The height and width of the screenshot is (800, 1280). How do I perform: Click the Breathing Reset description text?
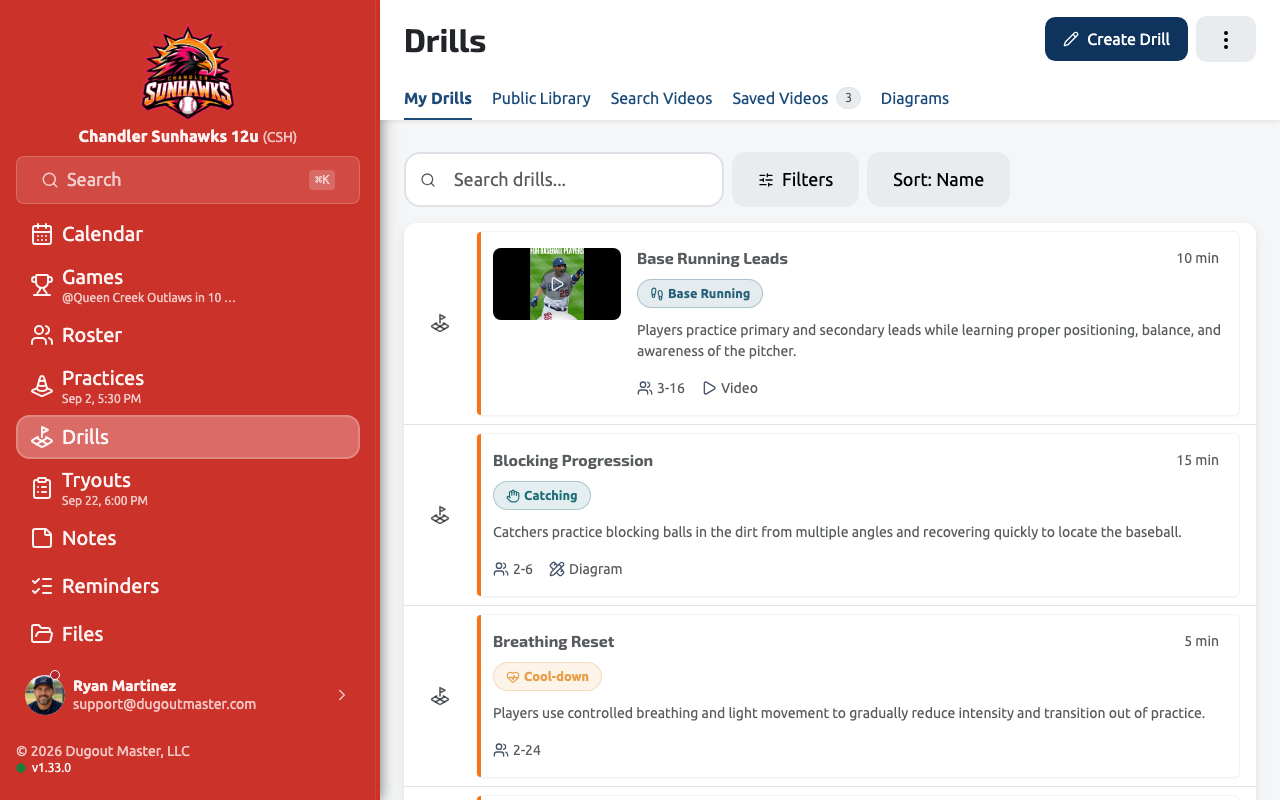(849, 713)
